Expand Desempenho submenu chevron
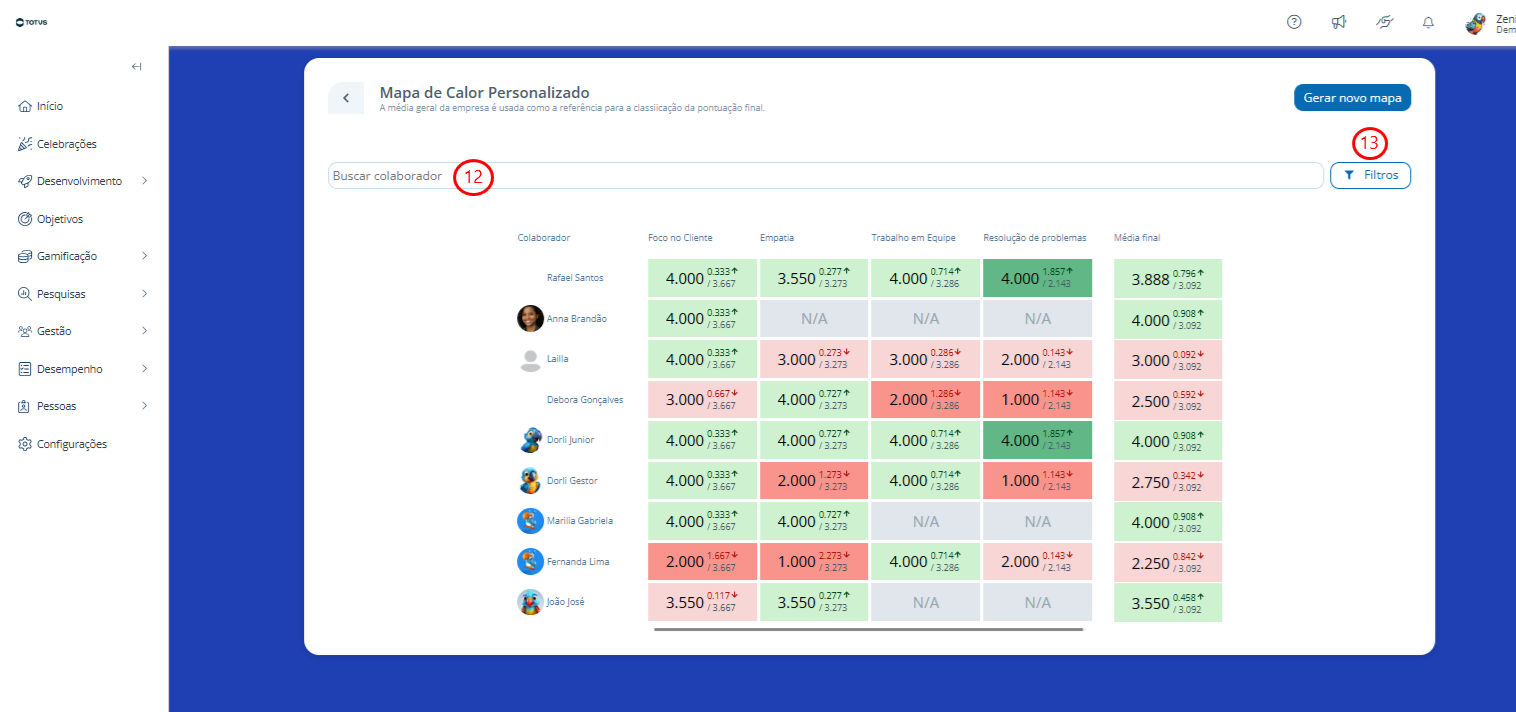Viewport: 1516px width, 712px height. click(x=145, y=369)
